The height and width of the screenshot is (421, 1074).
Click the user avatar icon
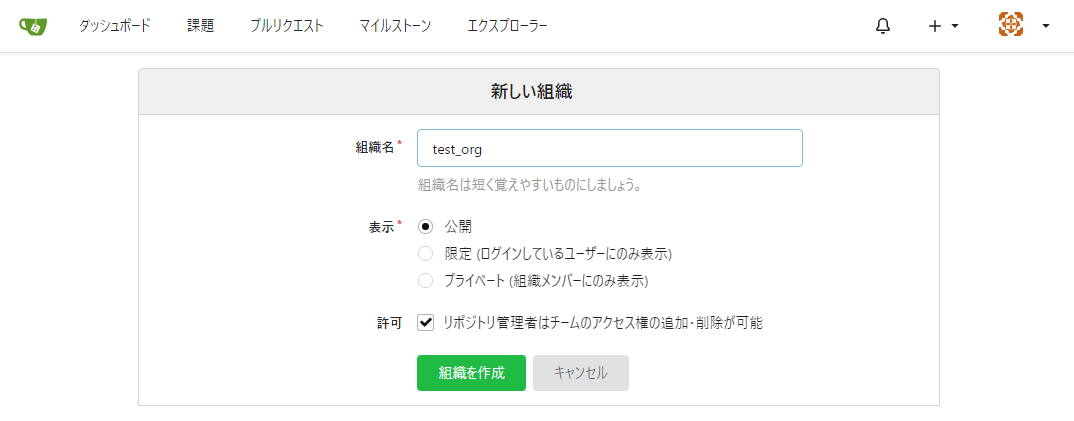(x=1011, y=26)
